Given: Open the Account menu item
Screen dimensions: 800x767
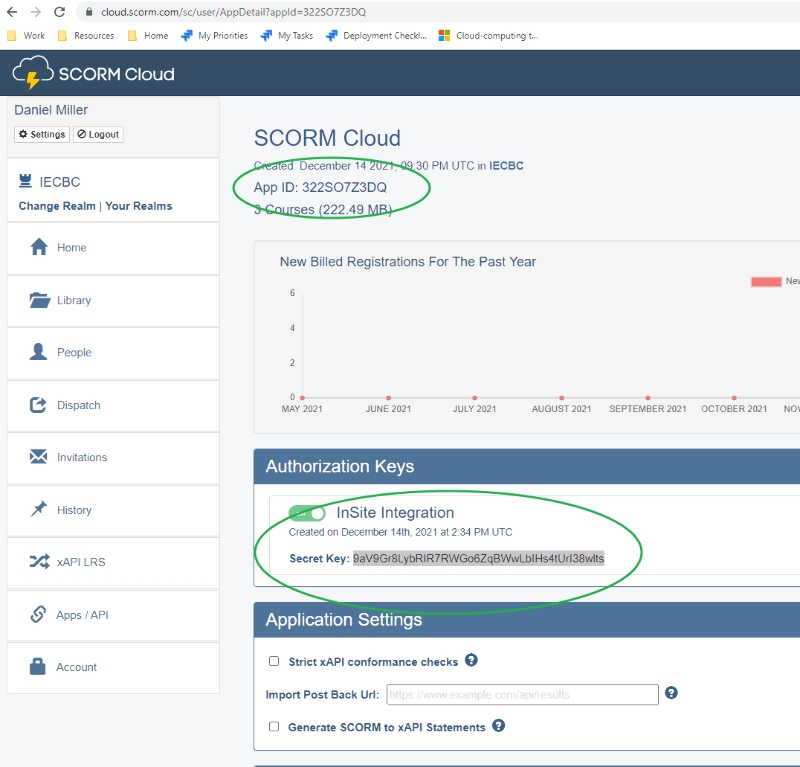Looking at the screenshot, I should (76, 667).
